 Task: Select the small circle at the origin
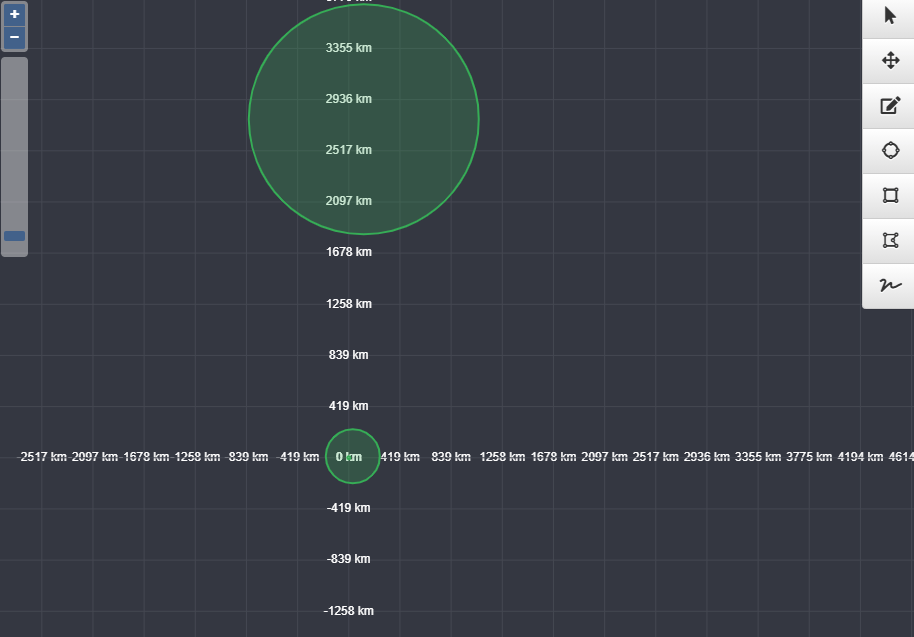352,456
